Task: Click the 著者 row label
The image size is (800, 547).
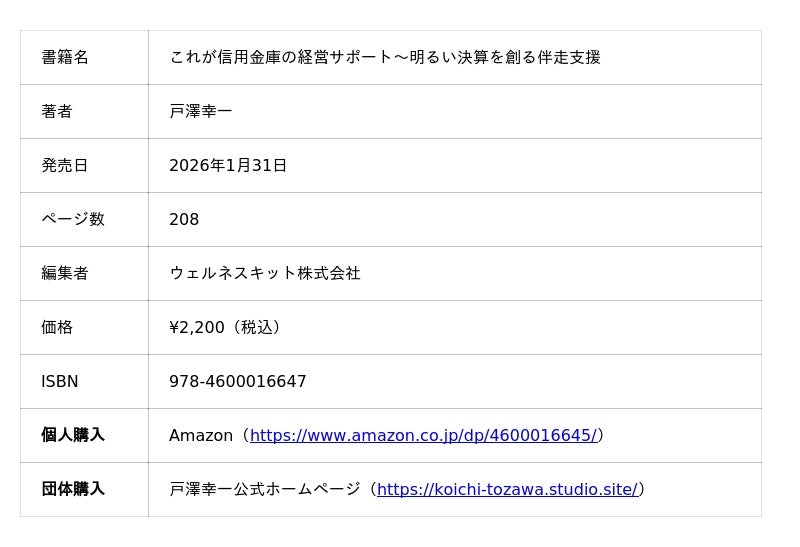Action: 57,111
